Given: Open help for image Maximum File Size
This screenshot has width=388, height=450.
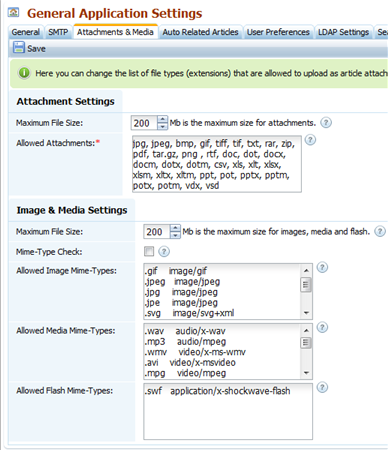Looking at the screenshot, I should pos(380,231).
